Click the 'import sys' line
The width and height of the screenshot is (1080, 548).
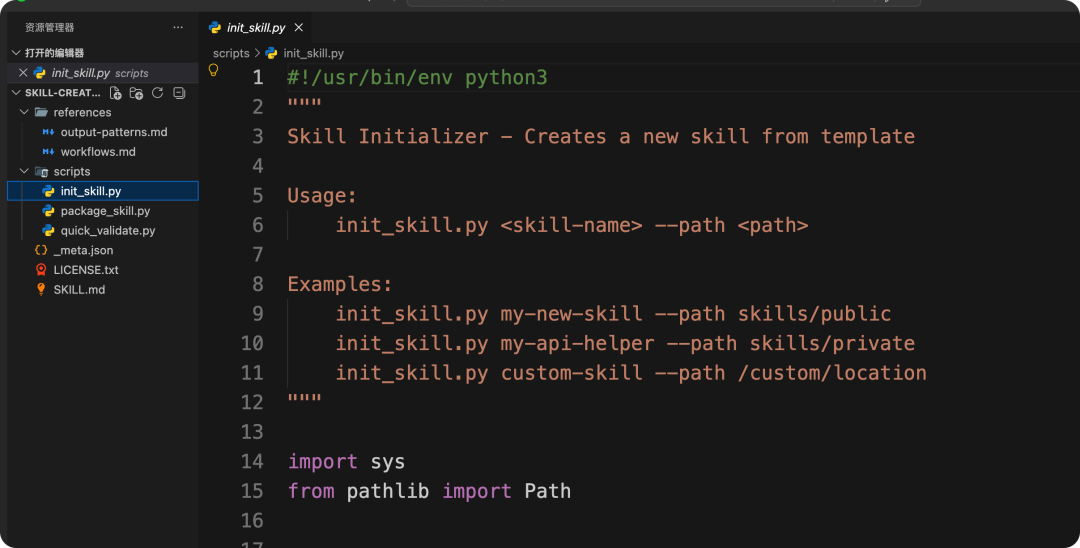coord(346,462)
